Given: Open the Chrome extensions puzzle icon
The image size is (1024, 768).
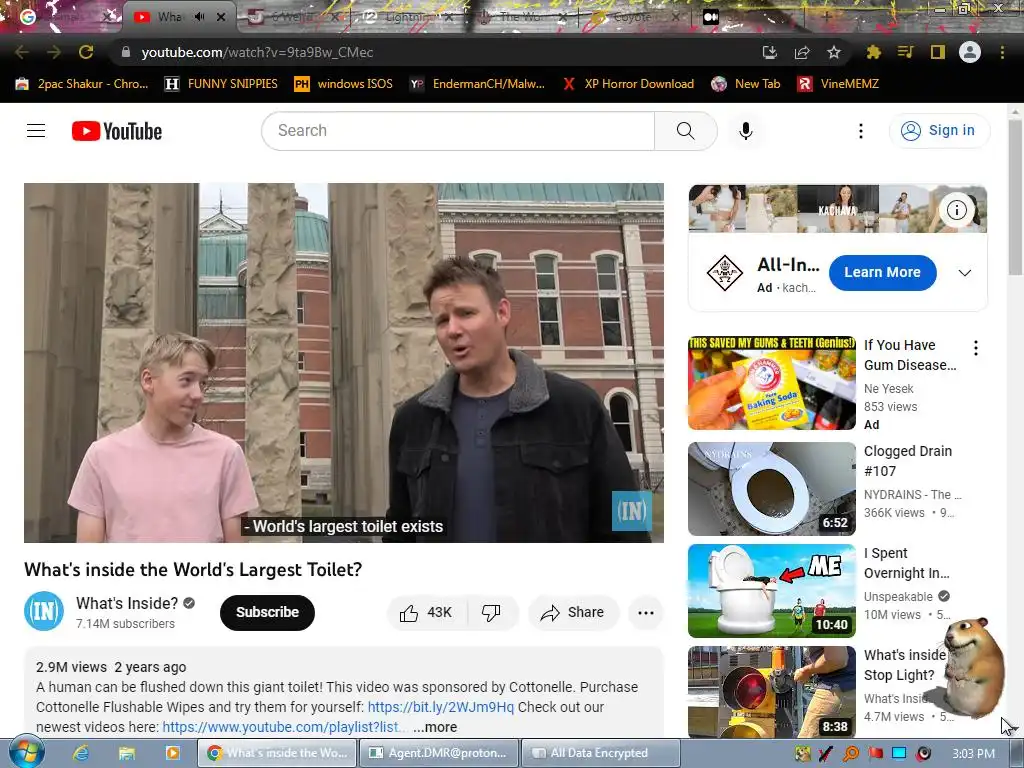Looking at the screenshot, I should [x=873, y=52].
